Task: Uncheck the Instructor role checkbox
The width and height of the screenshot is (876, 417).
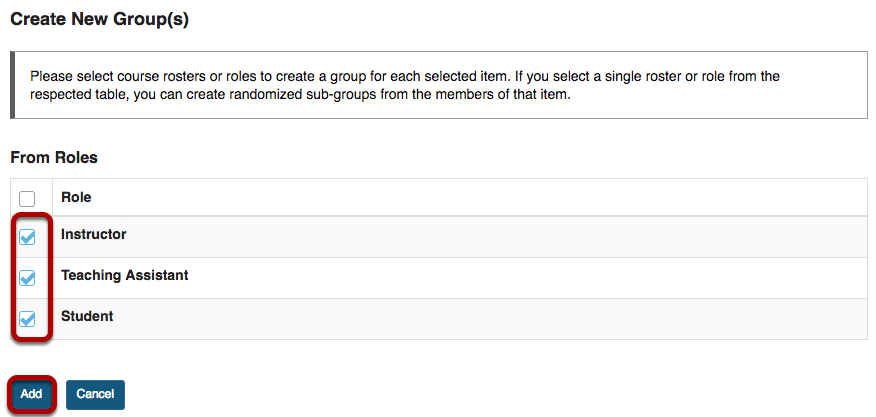Action: coord(27,237)
